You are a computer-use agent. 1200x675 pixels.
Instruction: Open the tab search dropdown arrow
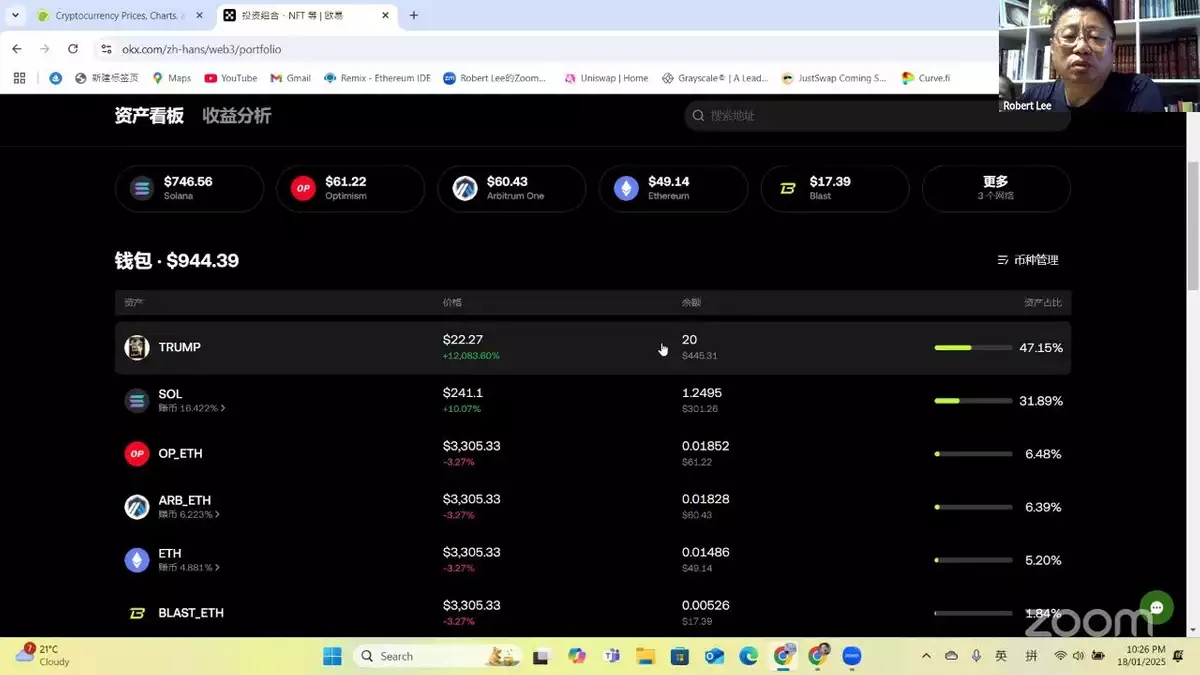(x=15, y=15)
